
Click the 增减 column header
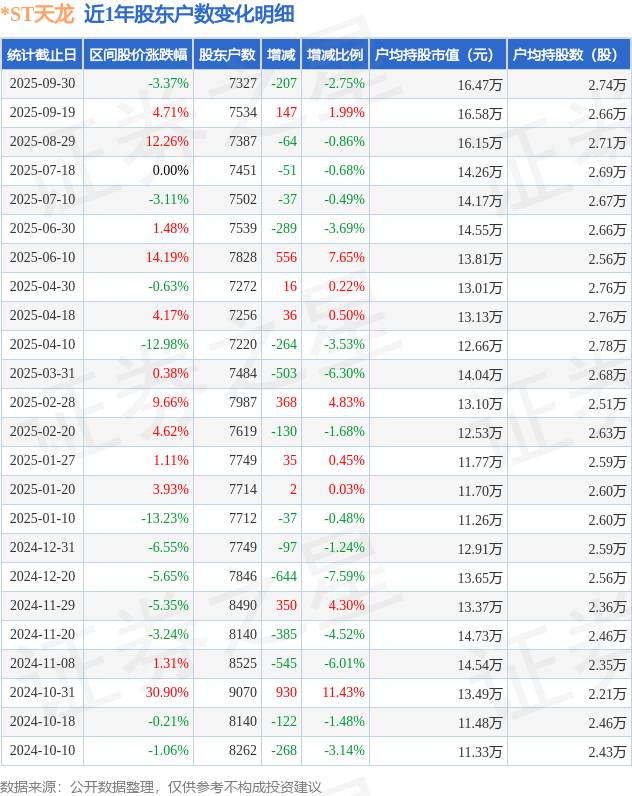point(281,55)
